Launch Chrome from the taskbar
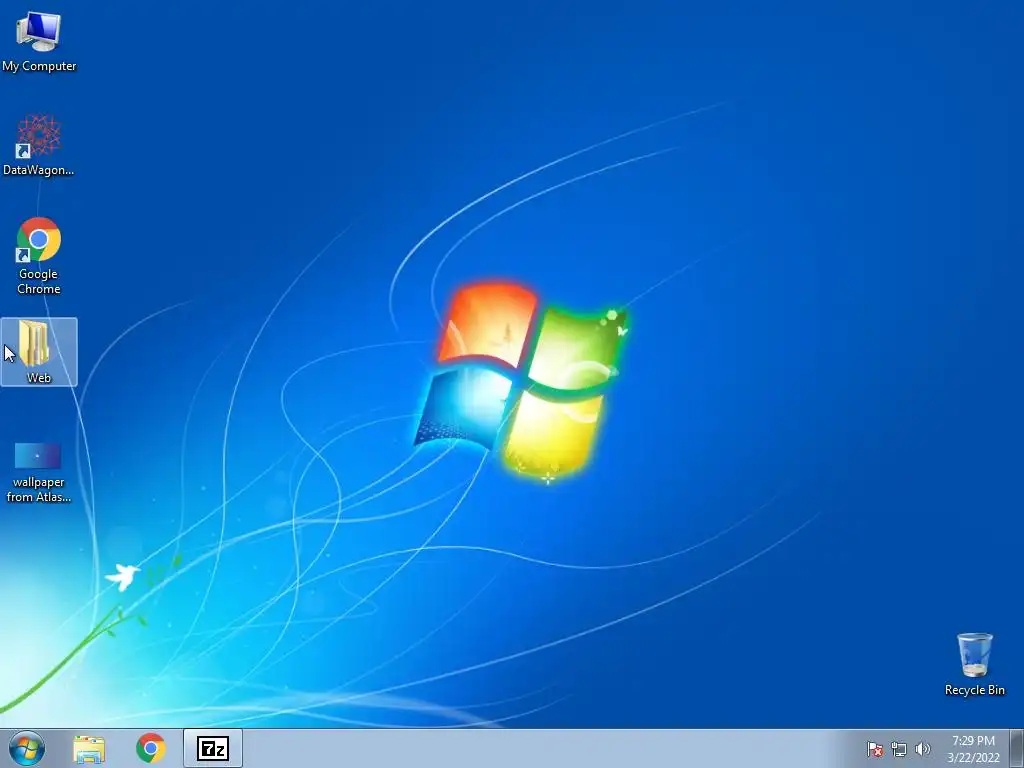The height and width of the screenshot is (768, 1024). [151, 748]
